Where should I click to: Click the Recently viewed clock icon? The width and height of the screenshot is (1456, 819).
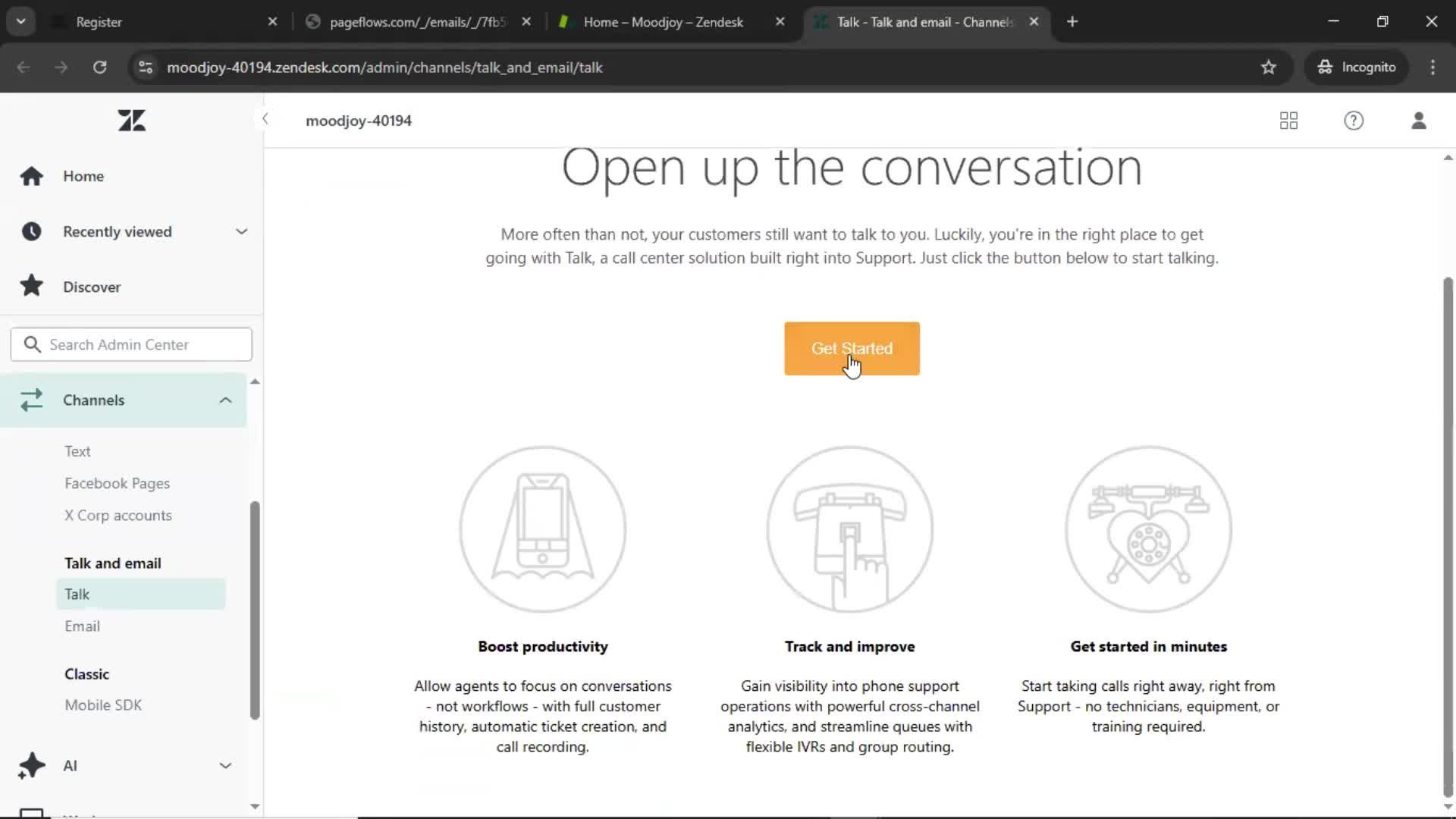click(x=31, y=231)
